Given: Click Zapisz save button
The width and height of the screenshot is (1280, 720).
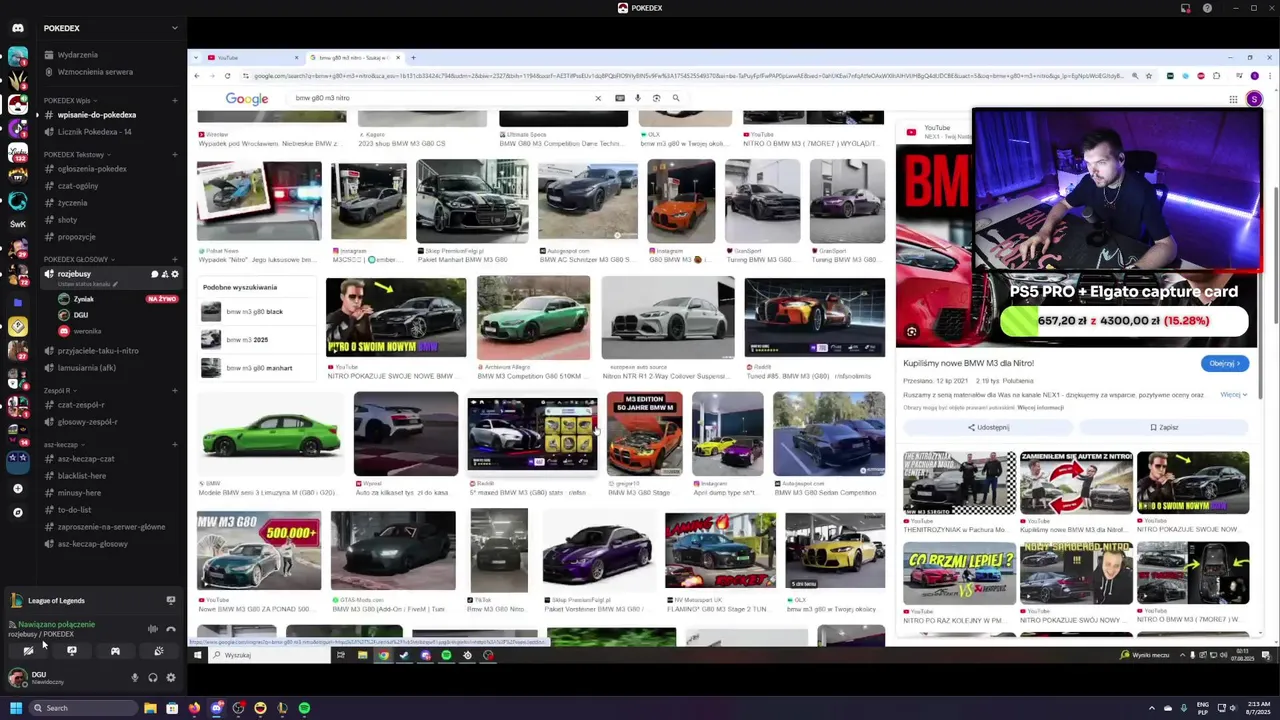Looking at the screenshot, I should coord(1164,427).
